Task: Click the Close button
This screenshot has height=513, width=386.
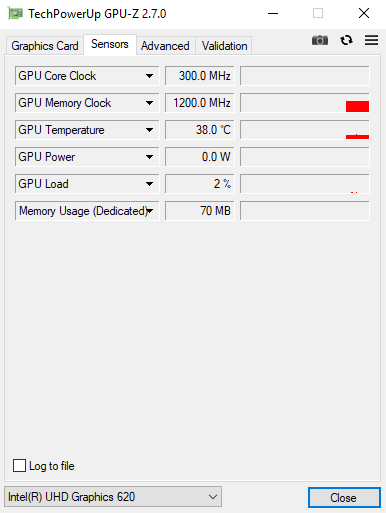Action: tap(344, 498)
